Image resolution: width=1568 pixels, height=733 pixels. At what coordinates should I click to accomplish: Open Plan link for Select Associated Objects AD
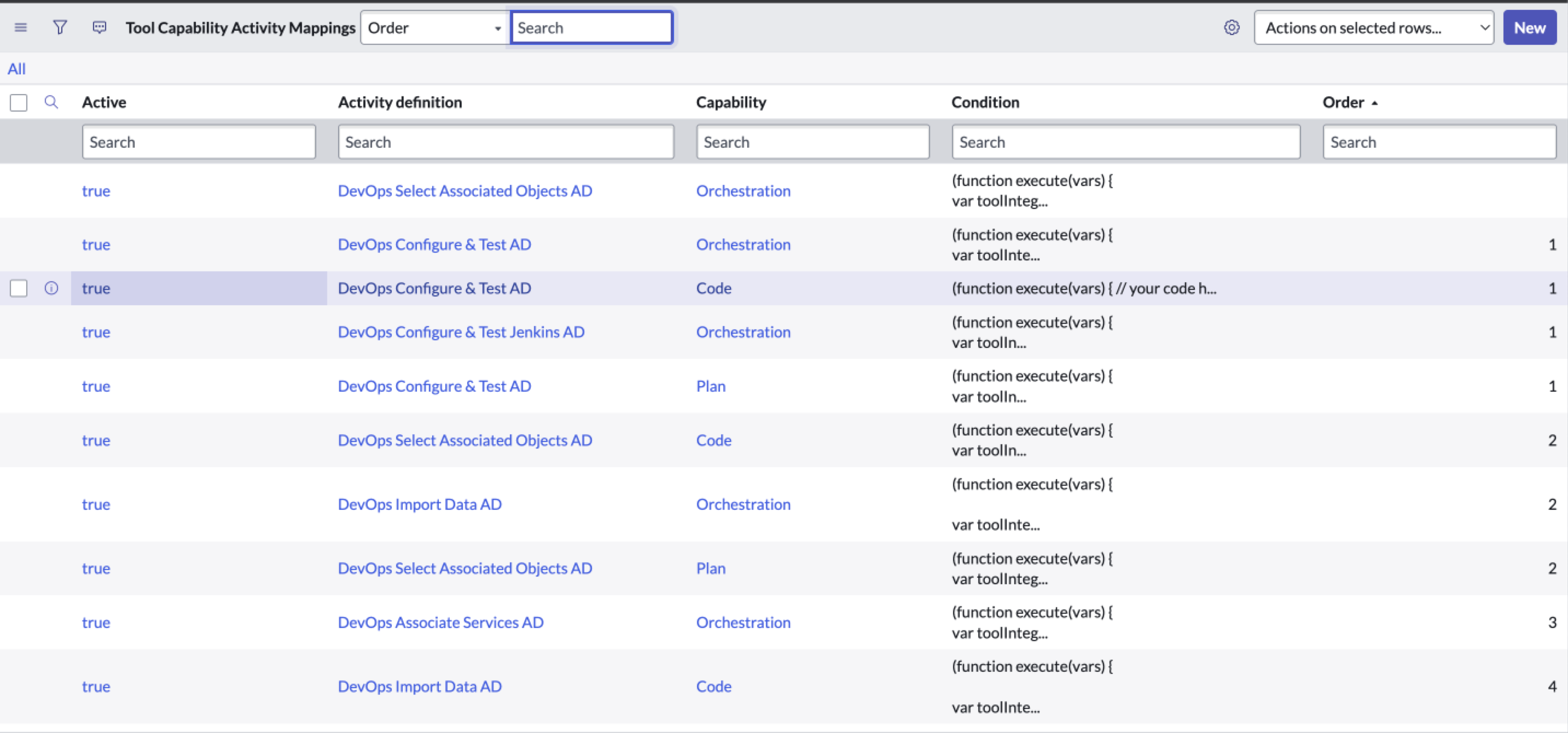(711, 568)
